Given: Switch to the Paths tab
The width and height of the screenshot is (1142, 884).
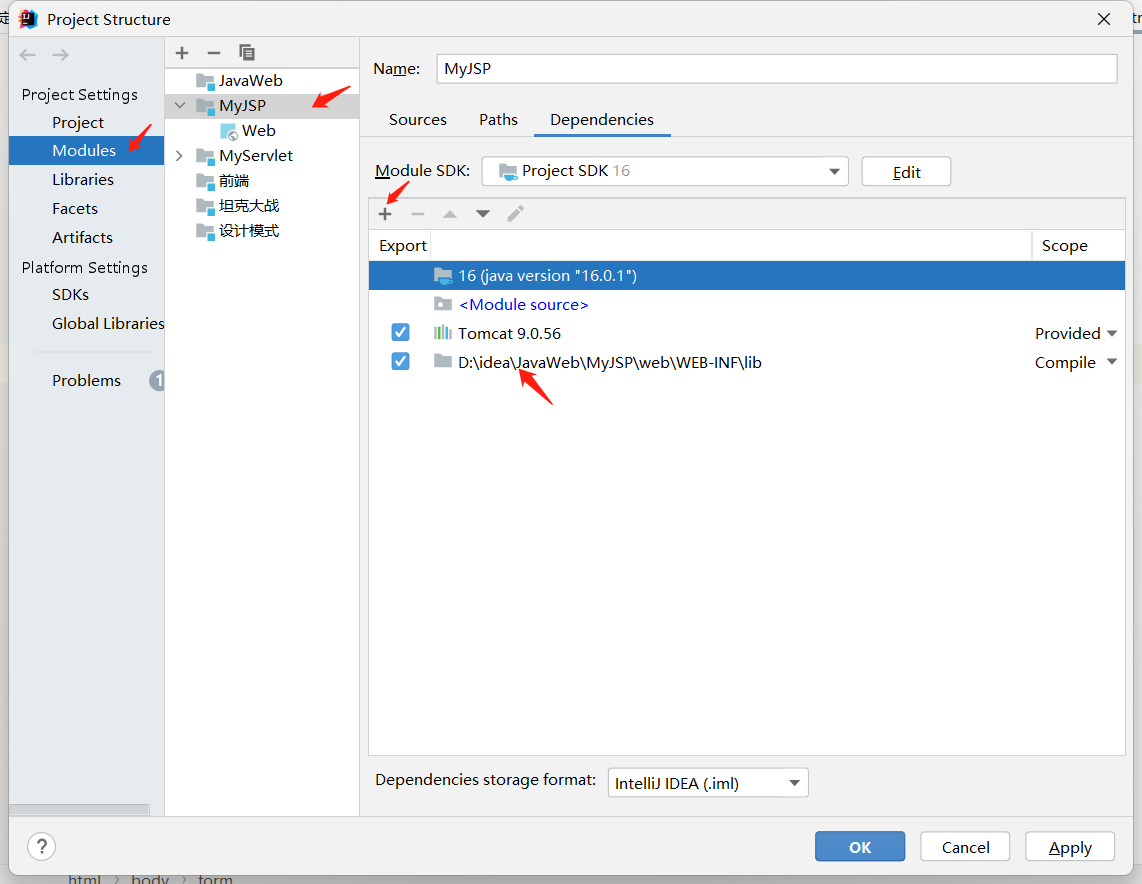Looking at the screenshot, I should point(498,119).
